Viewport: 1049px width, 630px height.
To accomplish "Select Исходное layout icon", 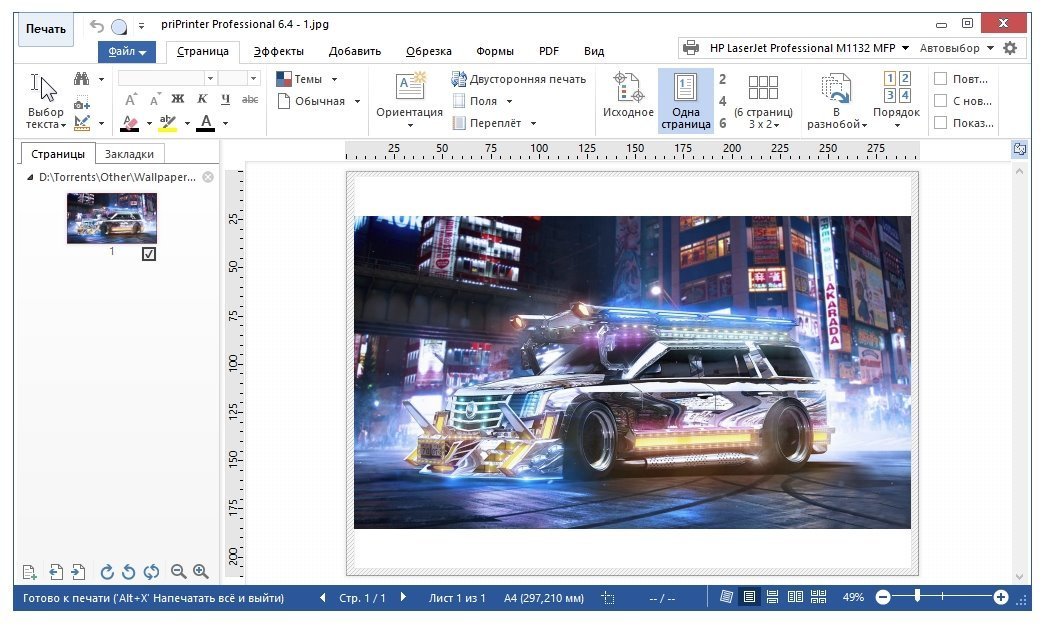I will pos(628,96).
